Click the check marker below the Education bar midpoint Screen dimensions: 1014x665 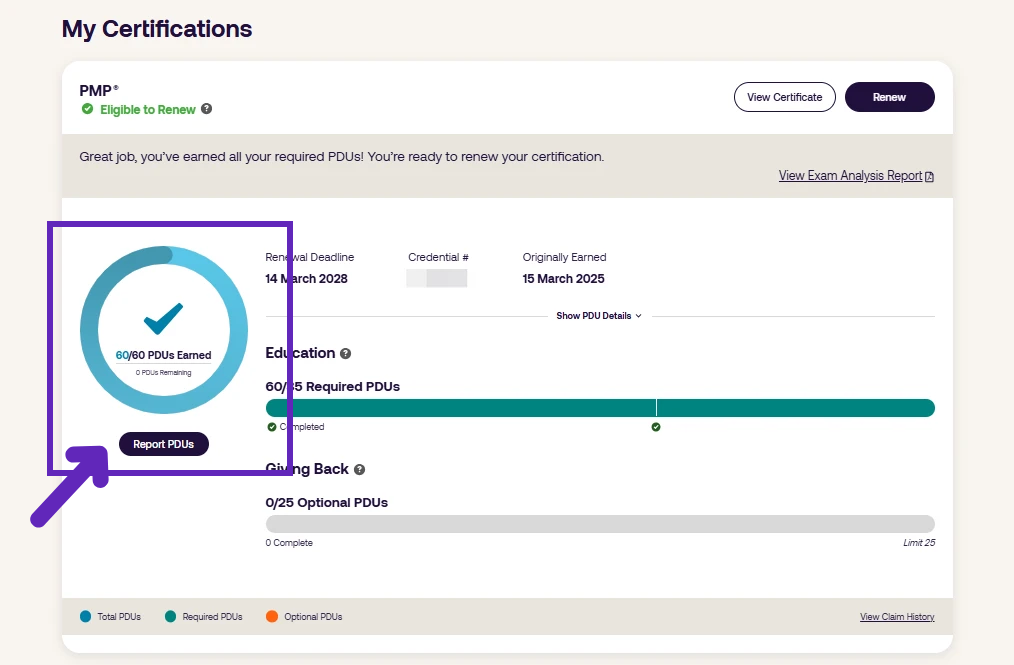pyautogui.click(x=656, y=427)
